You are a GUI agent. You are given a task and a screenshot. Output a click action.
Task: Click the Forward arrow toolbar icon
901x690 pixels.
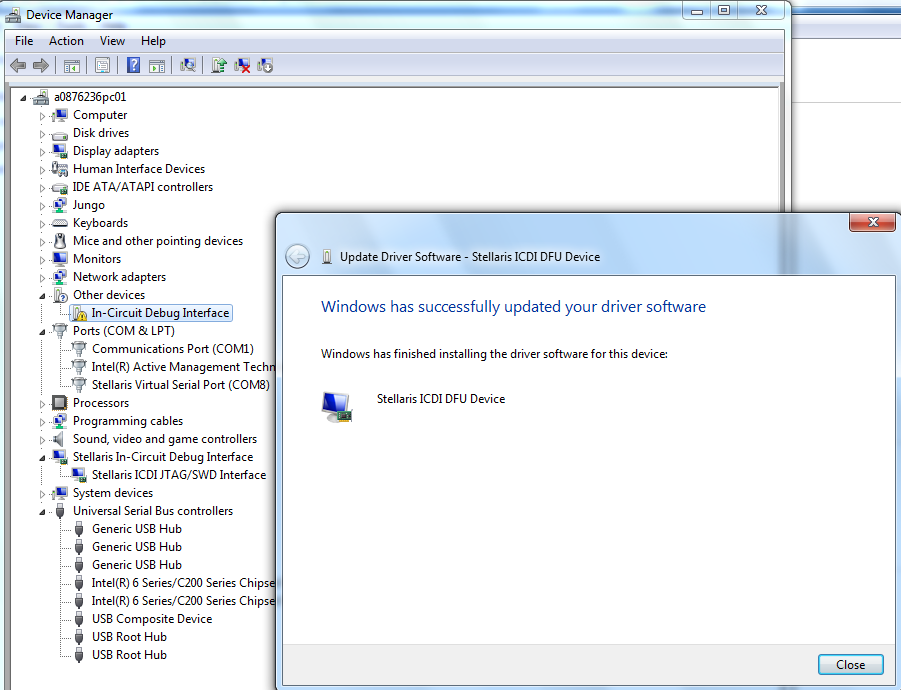41,65
